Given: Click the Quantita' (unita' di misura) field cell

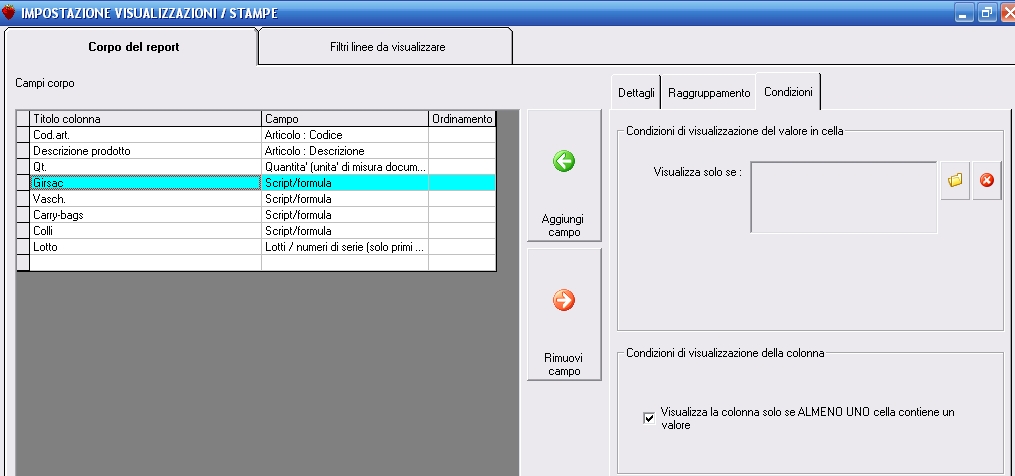Looking at the screenshot, I should (345, 167).
